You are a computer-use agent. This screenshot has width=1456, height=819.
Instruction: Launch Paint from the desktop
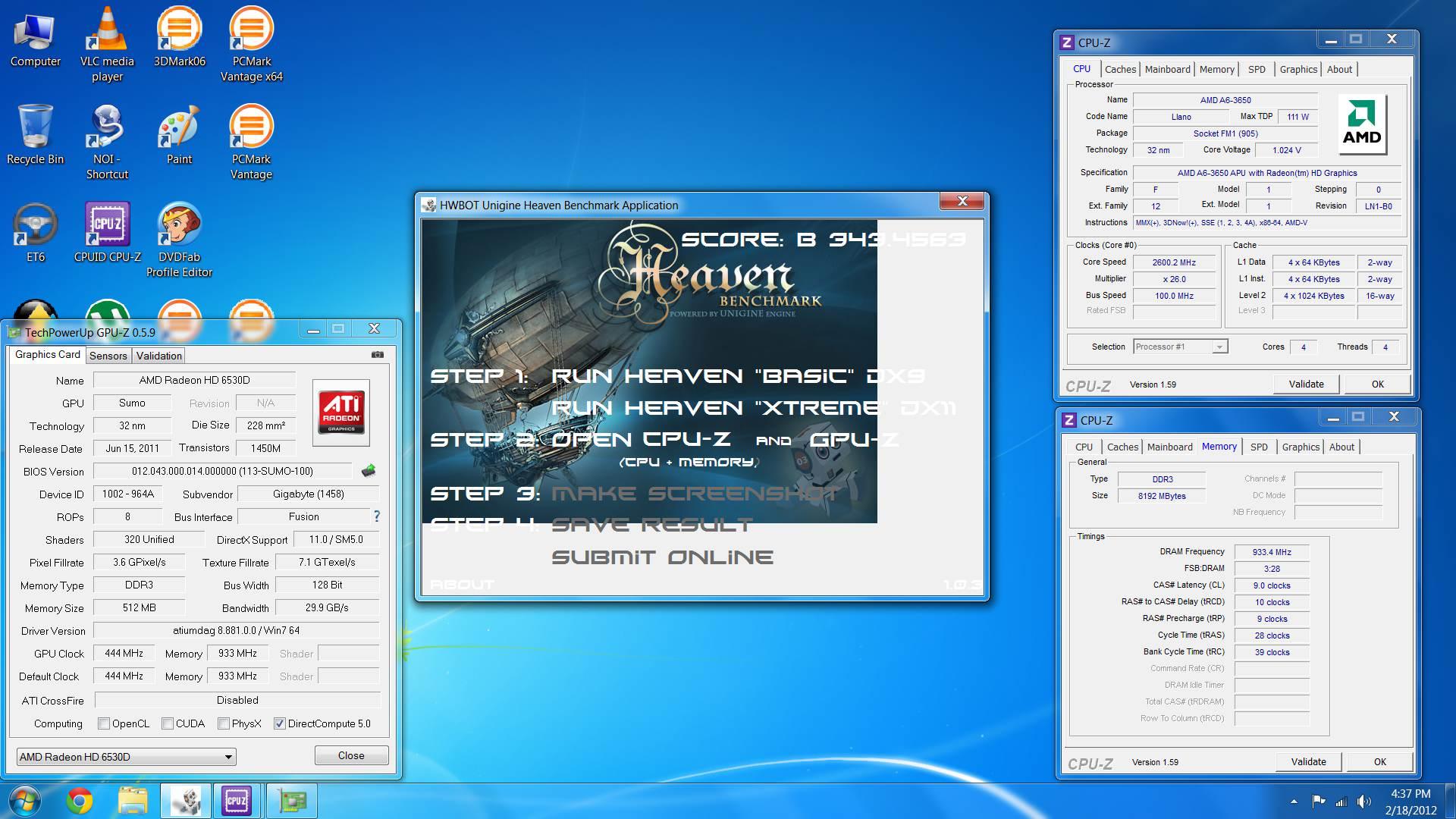click(x=180, y=135)
